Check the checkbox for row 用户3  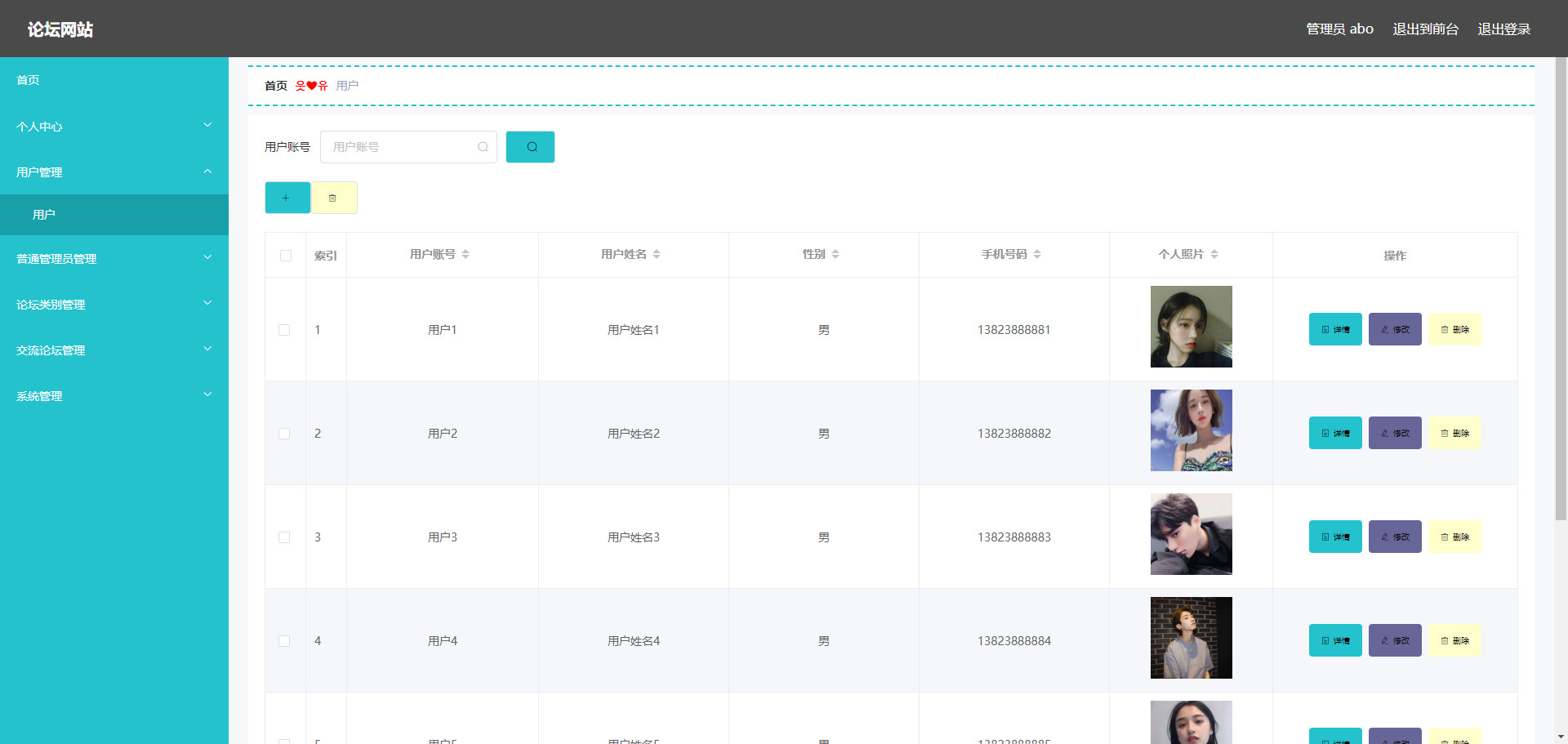(x=284, y=537)
